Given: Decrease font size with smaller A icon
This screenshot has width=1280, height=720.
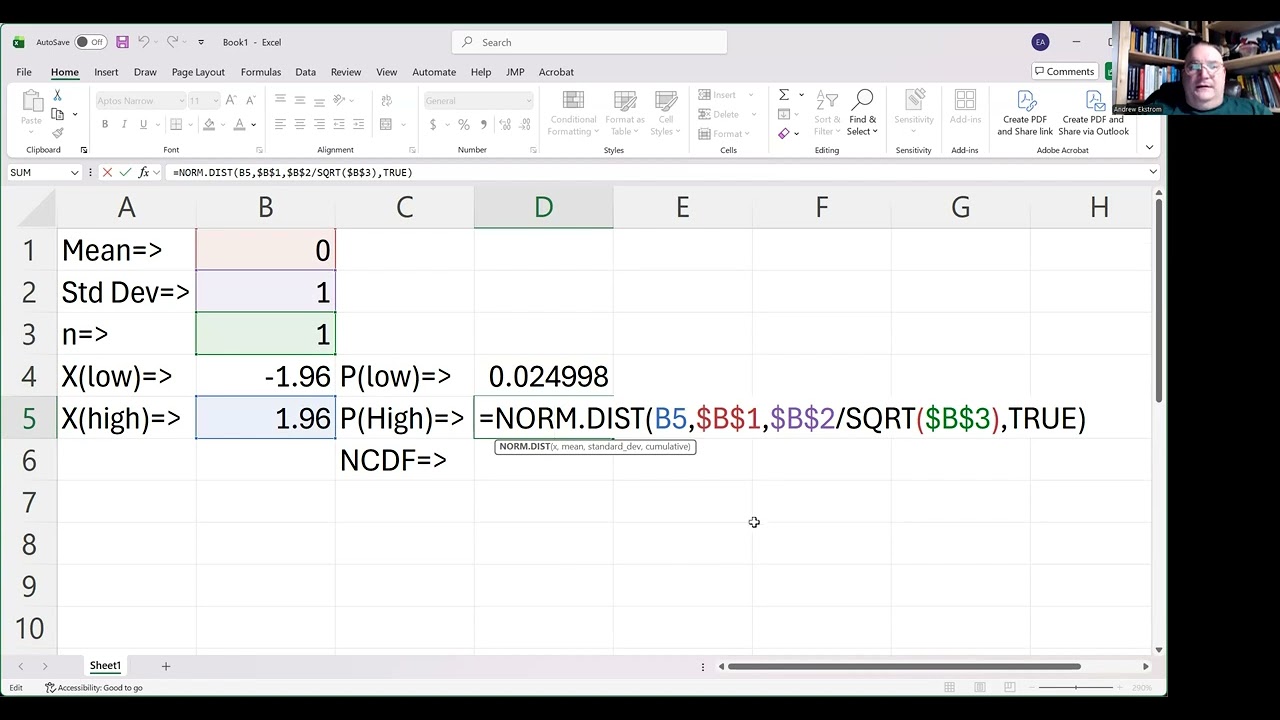Looking at the screenshot, I should (249, 100).
